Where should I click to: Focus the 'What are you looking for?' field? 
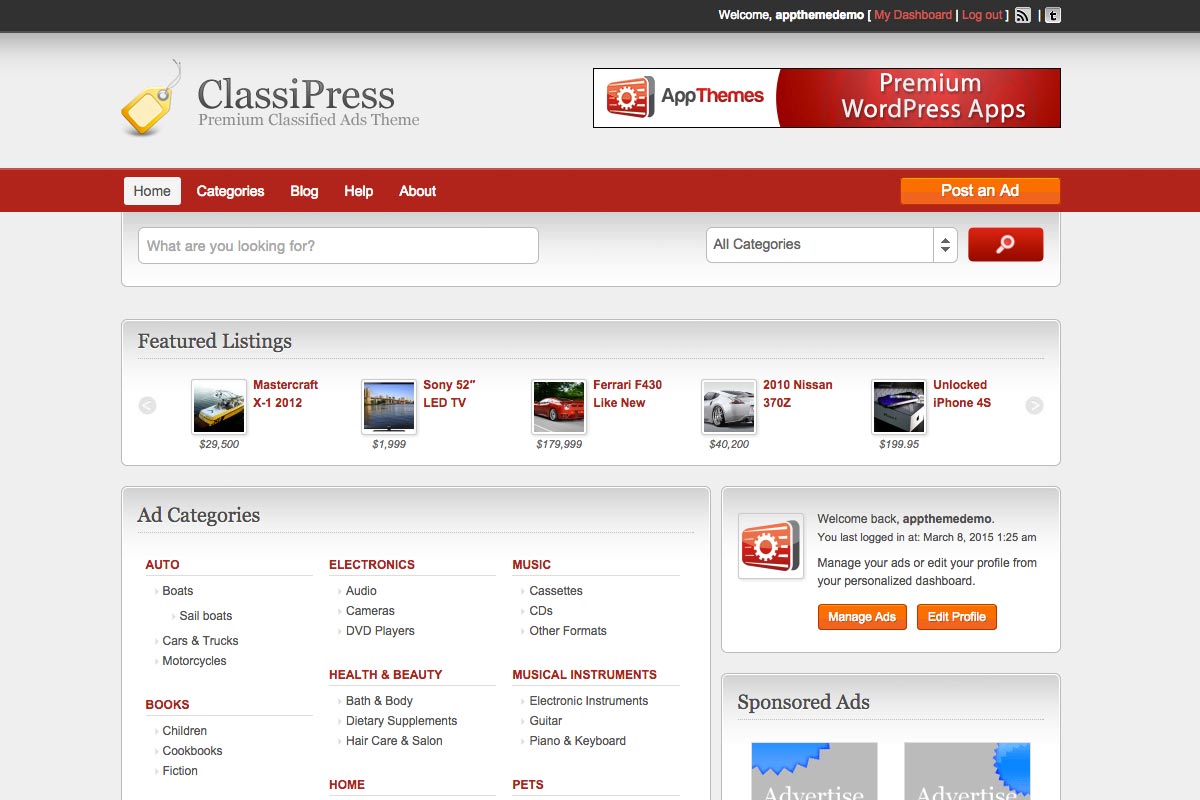tap(338, 245)
